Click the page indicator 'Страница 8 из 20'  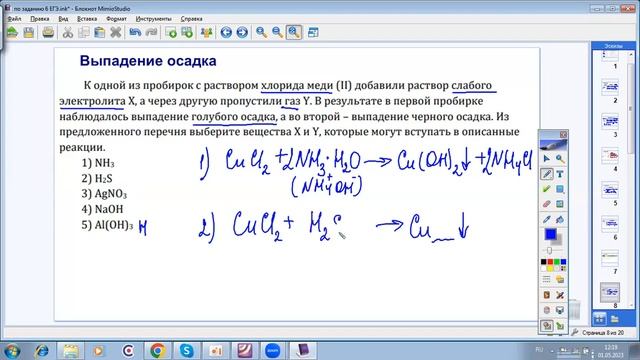[603, 333]
